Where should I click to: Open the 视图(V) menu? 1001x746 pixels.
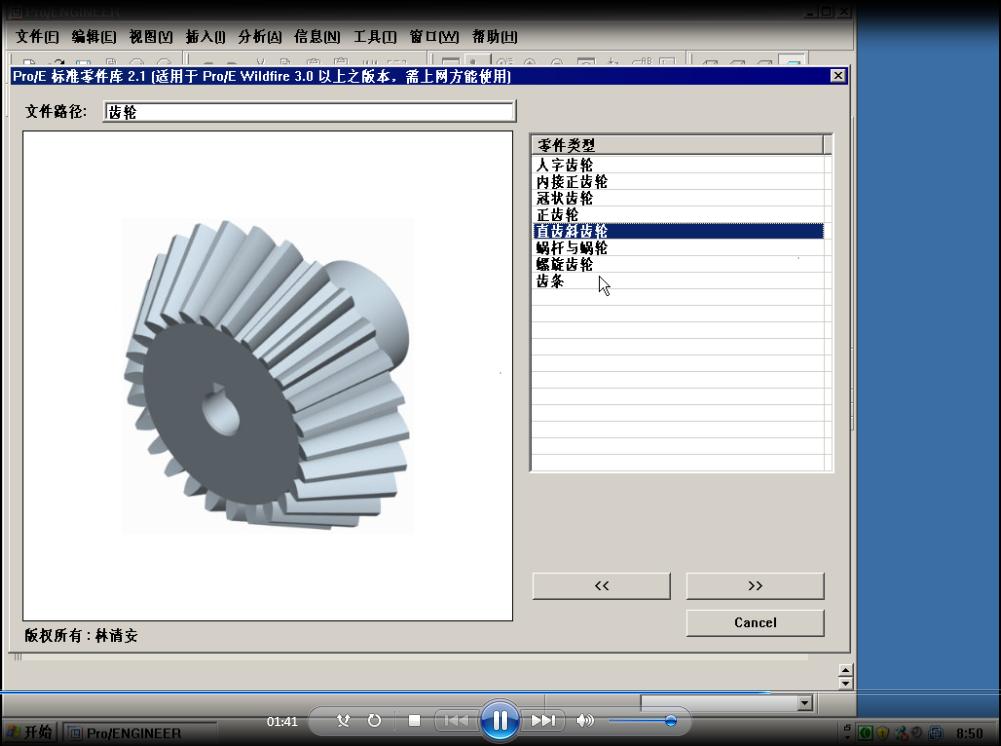click(x=151, y=37)
